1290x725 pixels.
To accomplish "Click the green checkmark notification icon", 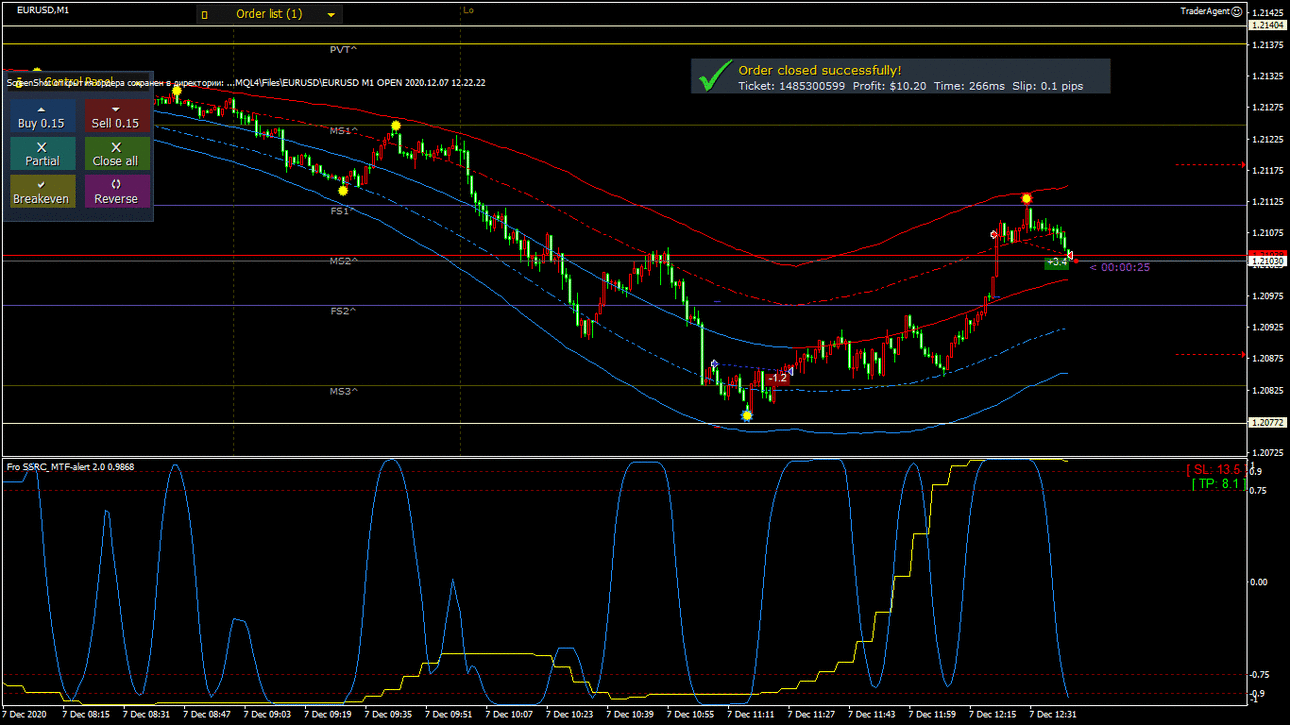I will click(x=714, y=76).
